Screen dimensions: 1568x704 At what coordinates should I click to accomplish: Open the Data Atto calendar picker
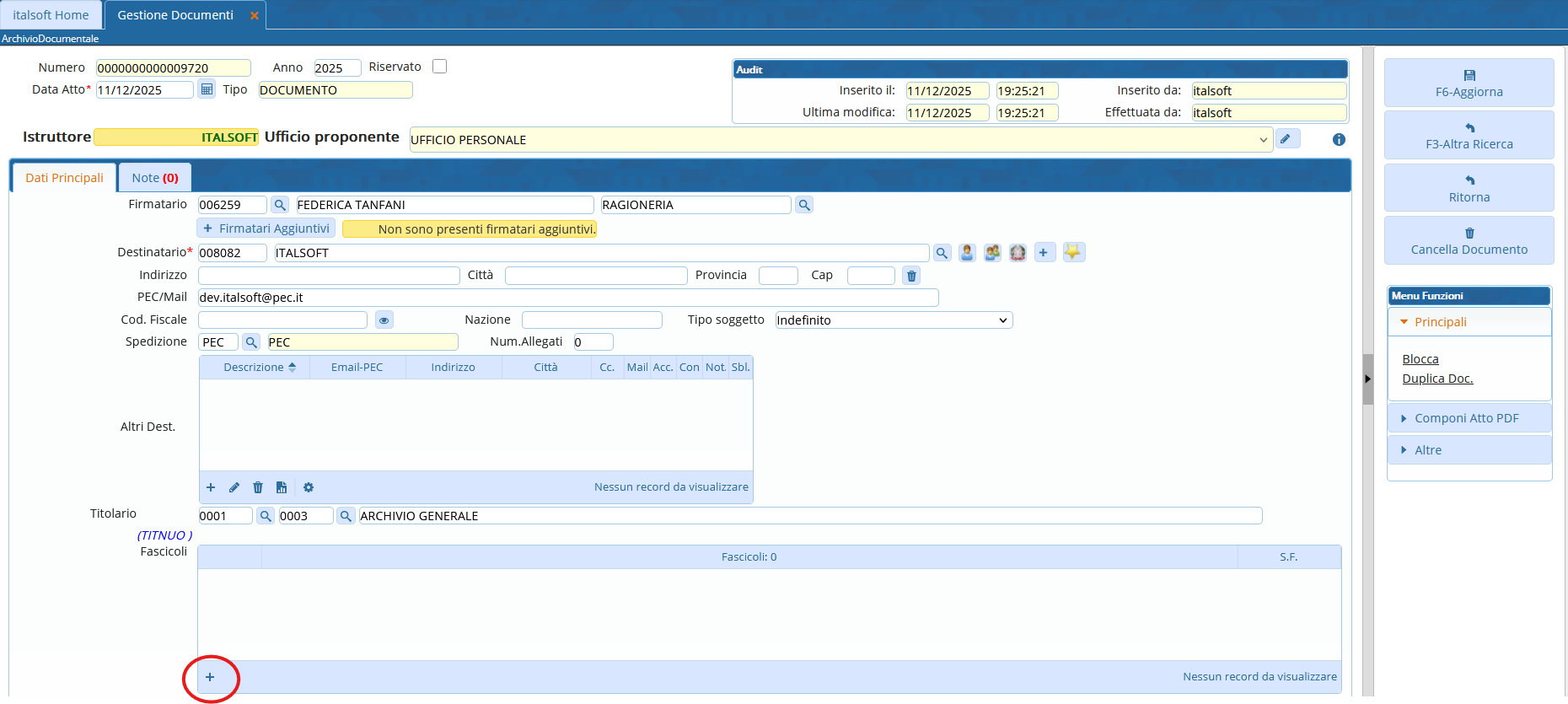click(x=207, y=89)
